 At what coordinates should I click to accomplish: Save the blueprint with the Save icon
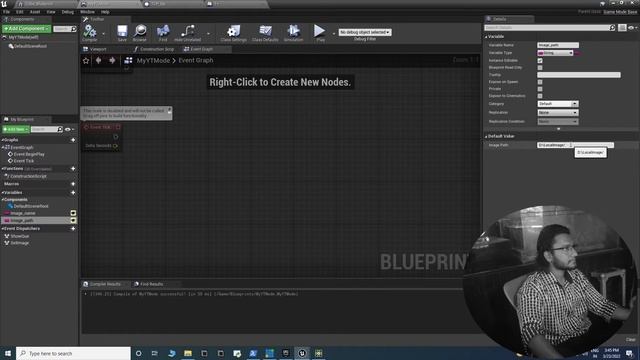tap(122, 33)
